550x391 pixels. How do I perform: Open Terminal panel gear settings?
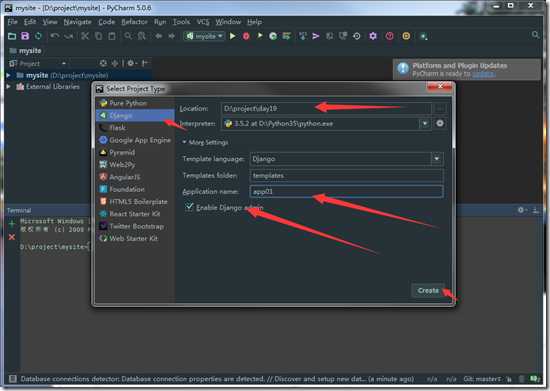(x=522, y=210)
